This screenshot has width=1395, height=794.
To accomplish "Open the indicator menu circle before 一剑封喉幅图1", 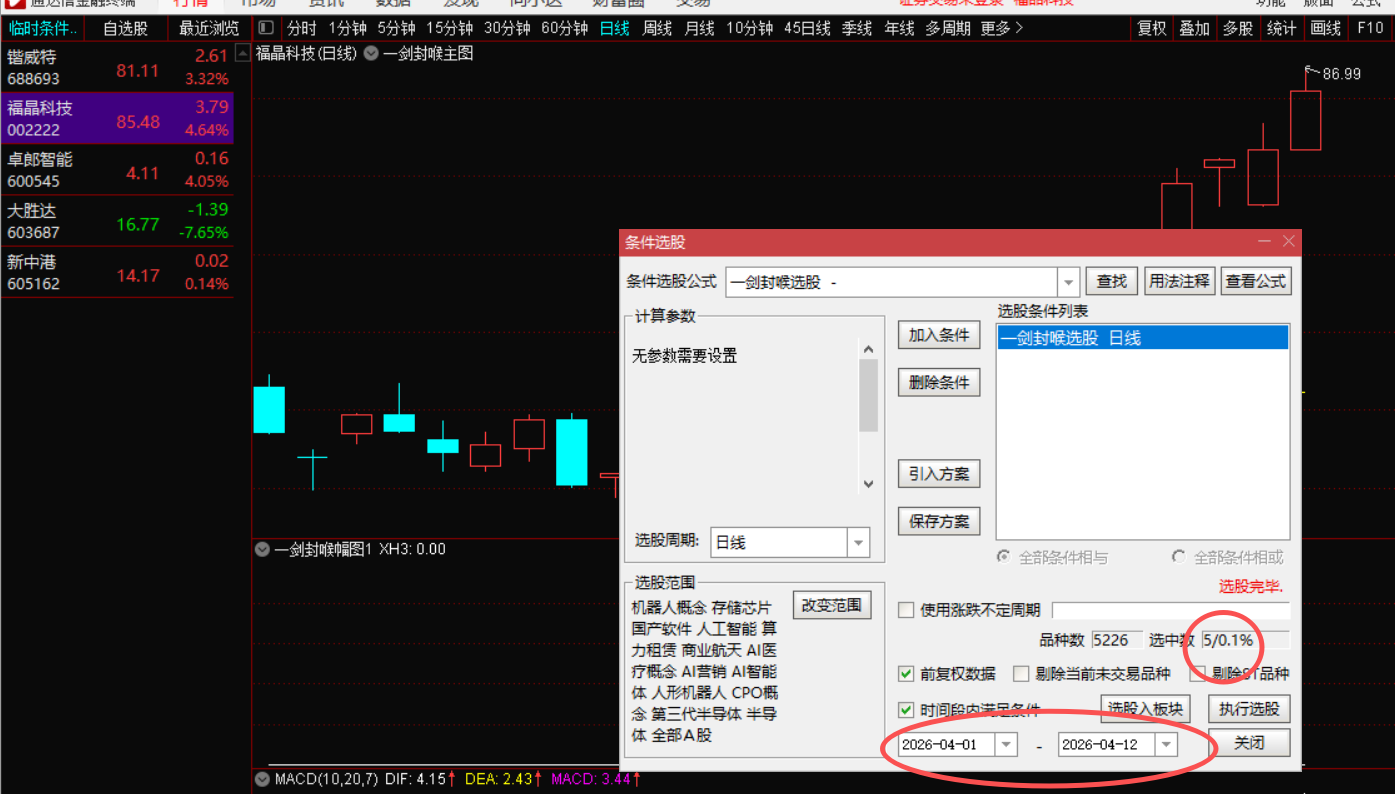I will point(263,549).
